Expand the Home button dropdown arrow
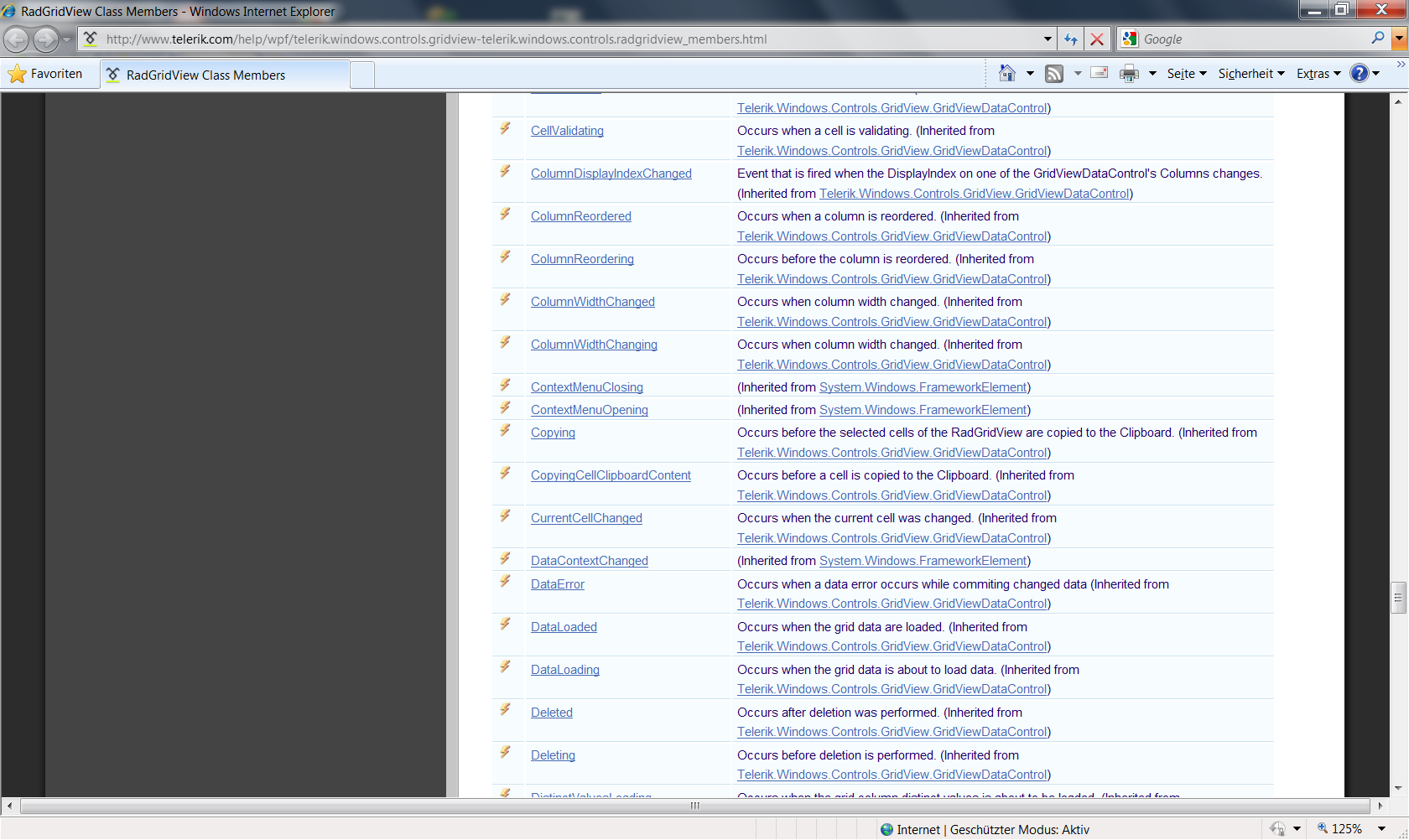 (1030, 74)
